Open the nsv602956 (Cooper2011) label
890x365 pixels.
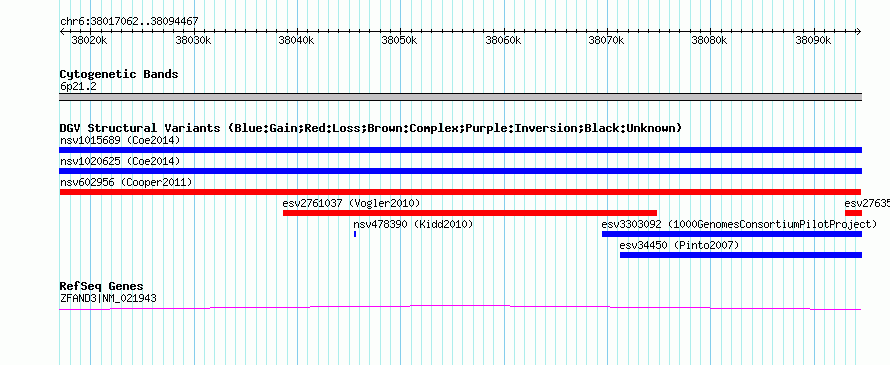coord(126,182)
